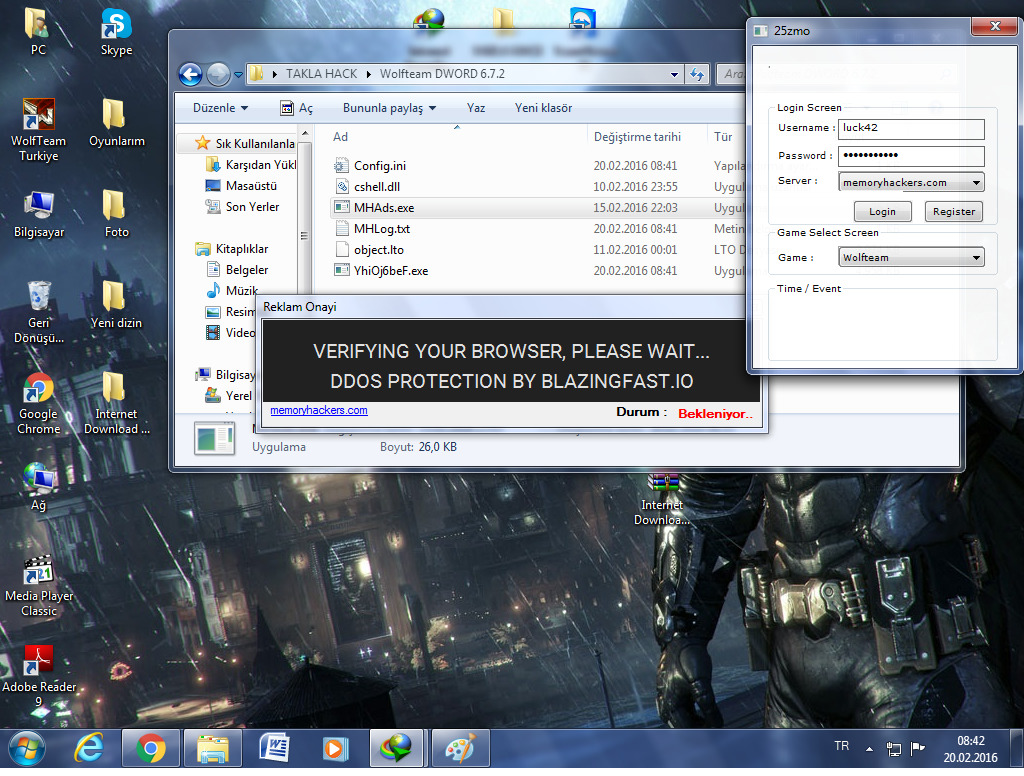Open the Game dropdown showing Wolfteam

[x=911, y=257]
